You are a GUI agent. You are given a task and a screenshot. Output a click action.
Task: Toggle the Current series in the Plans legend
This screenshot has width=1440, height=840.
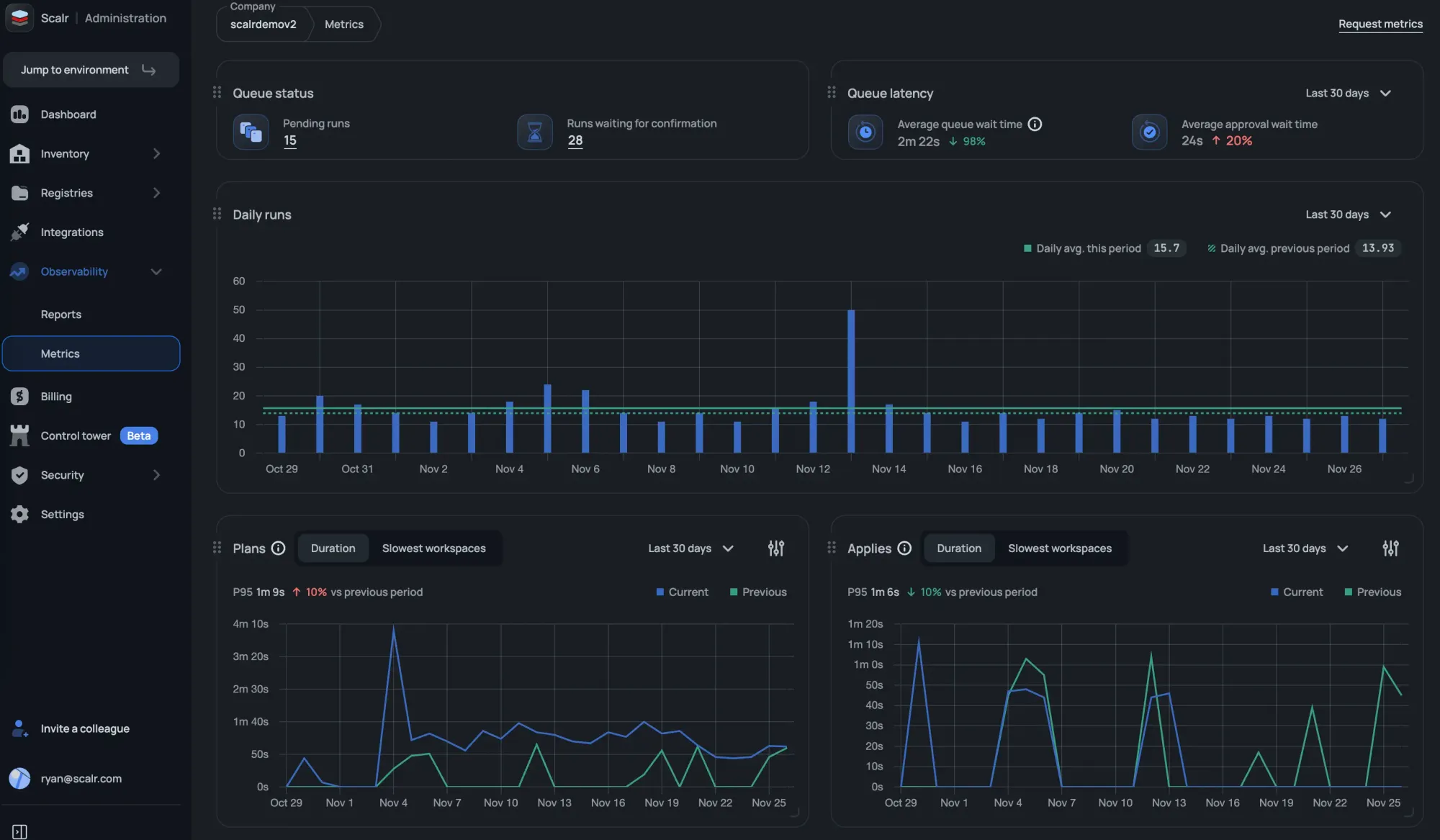pos(681,592)
